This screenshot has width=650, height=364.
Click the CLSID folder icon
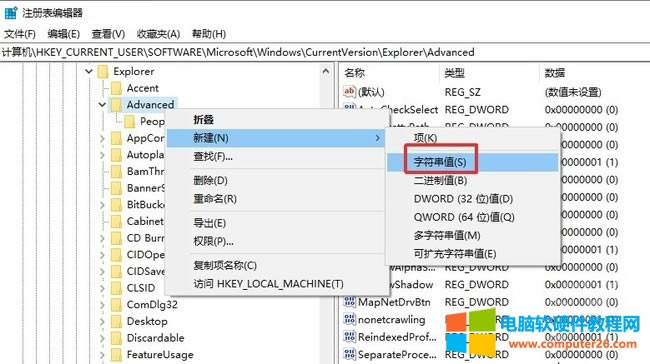(x=116, y=288)
